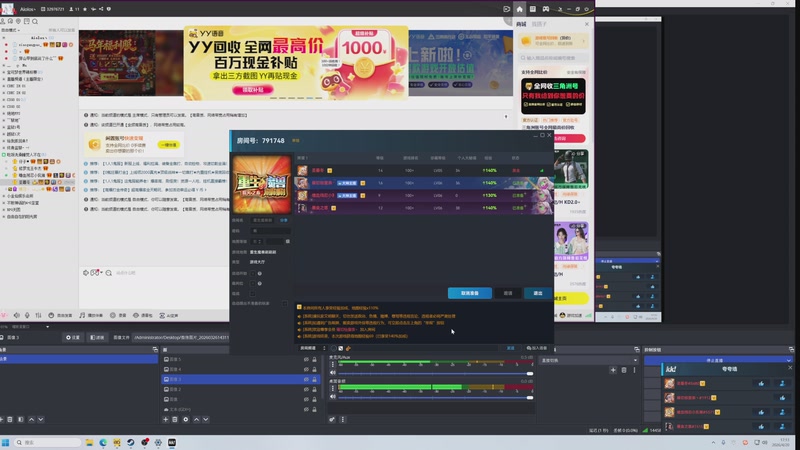The width and height of the screenshot is (800, 450).
Task: Remove the transition with trash icon
Action: pos(623,370)
